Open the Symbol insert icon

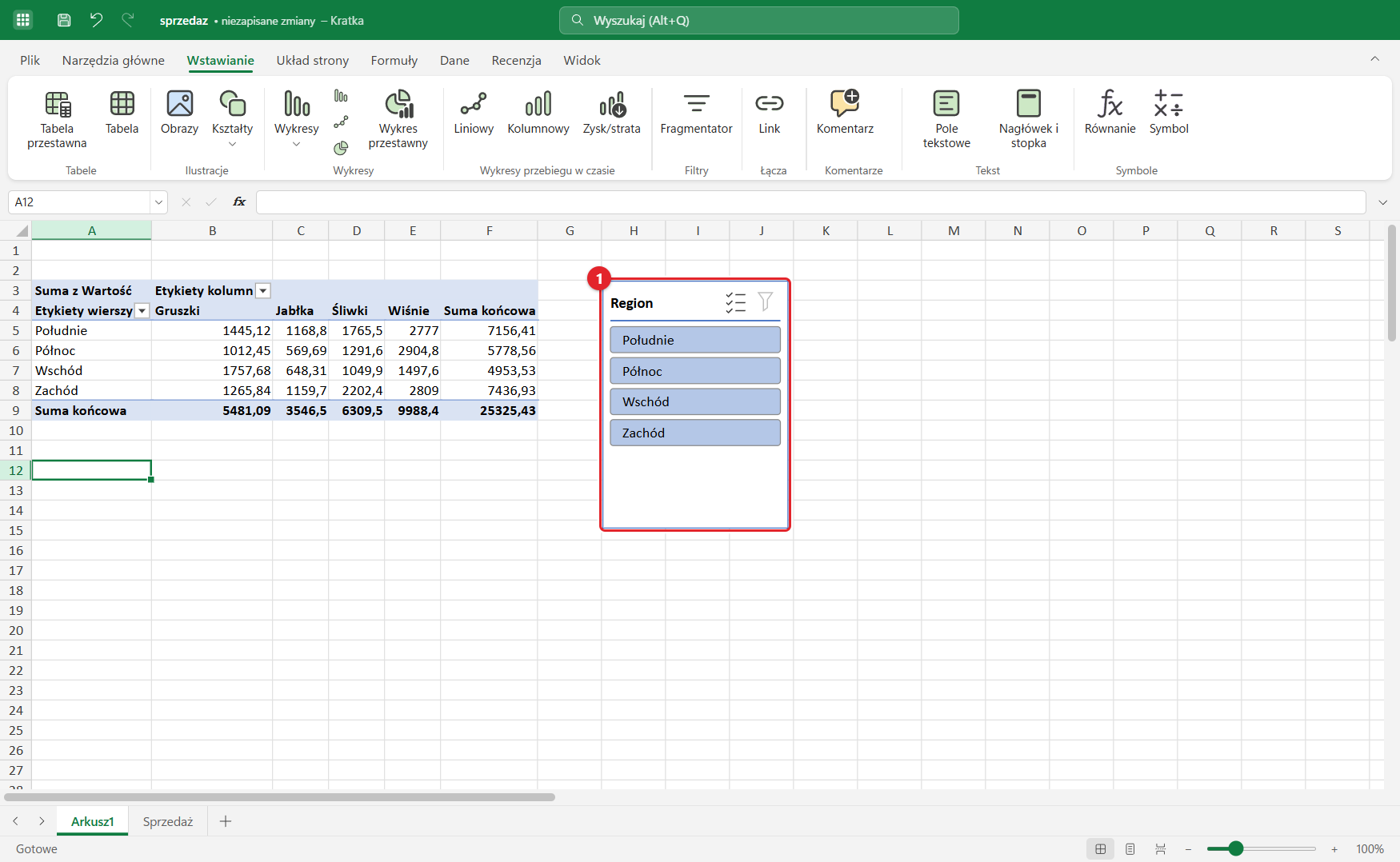pos(1169,113)
